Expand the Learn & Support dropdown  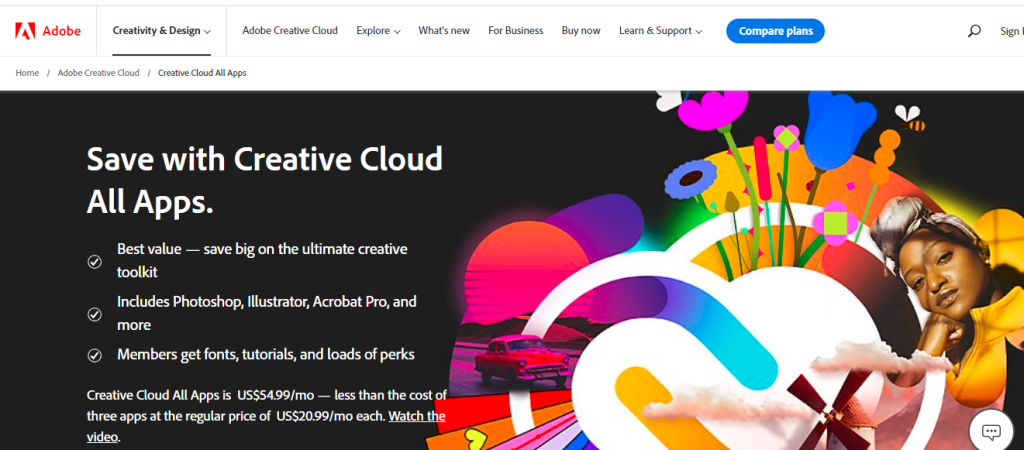660,31
